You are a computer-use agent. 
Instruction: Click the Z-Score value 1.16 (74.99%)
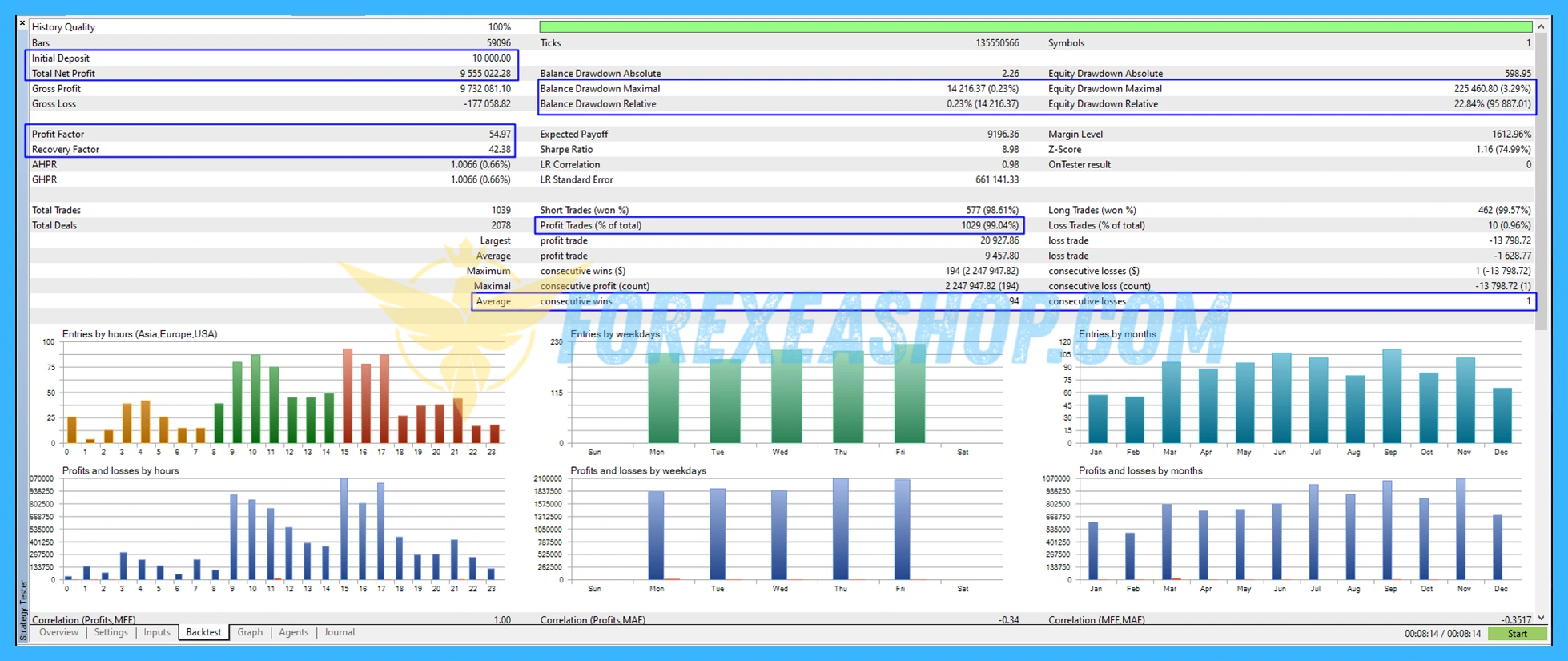click(1503, 150)
